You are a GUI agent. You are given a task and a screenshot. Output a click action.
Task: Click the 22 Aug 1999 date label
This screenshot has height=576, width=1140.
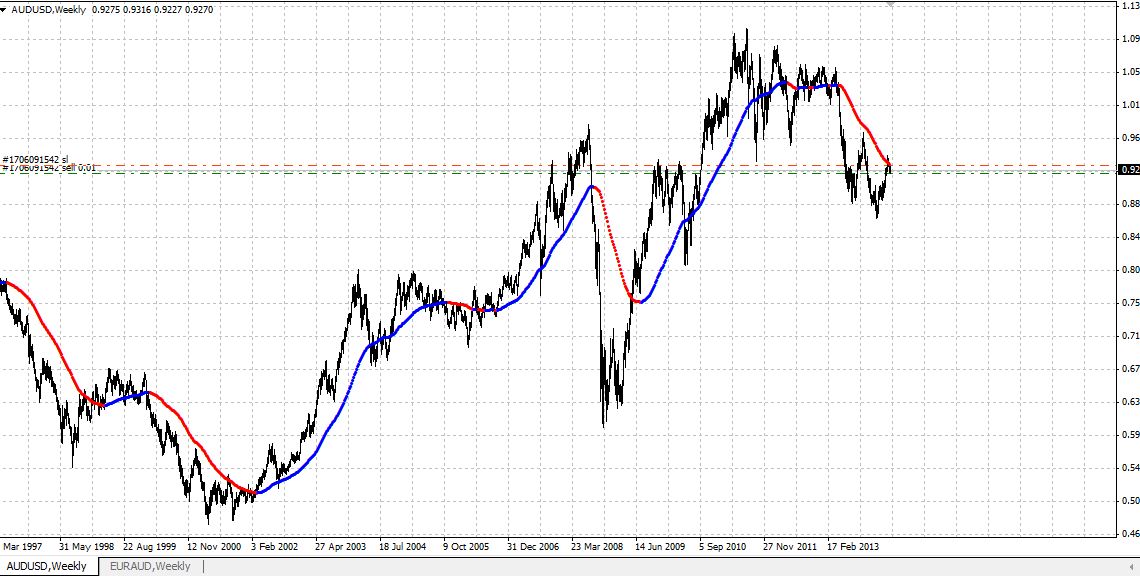(x=150, y=545)
